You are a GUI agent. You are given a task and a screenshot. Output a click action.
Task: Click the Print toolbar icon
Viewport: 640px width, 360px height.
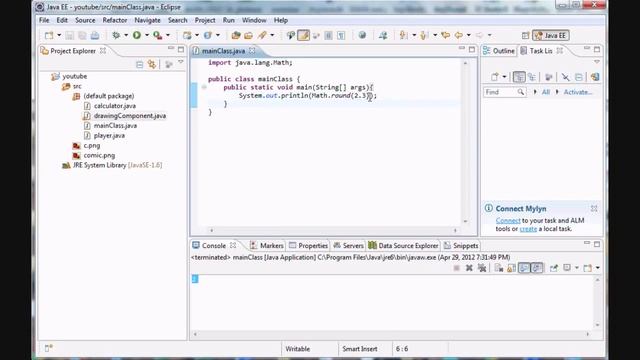[x=95, y=36]
